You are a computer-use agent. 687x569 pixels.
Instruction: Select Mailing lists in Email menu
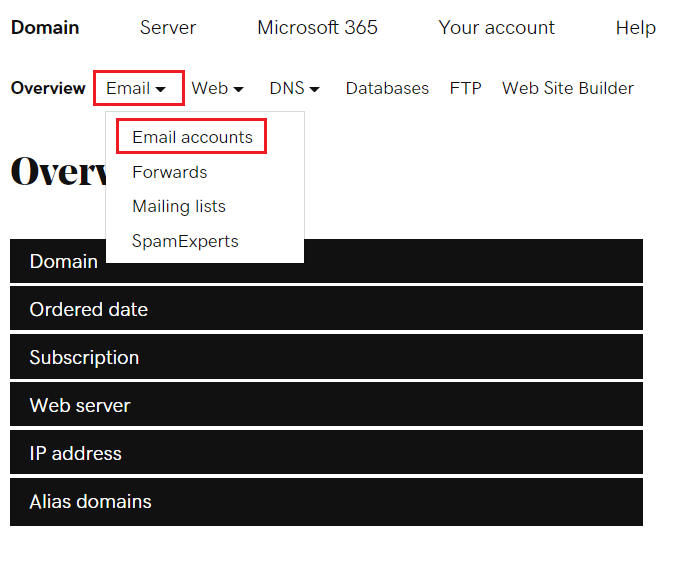(x=179, y=206)
